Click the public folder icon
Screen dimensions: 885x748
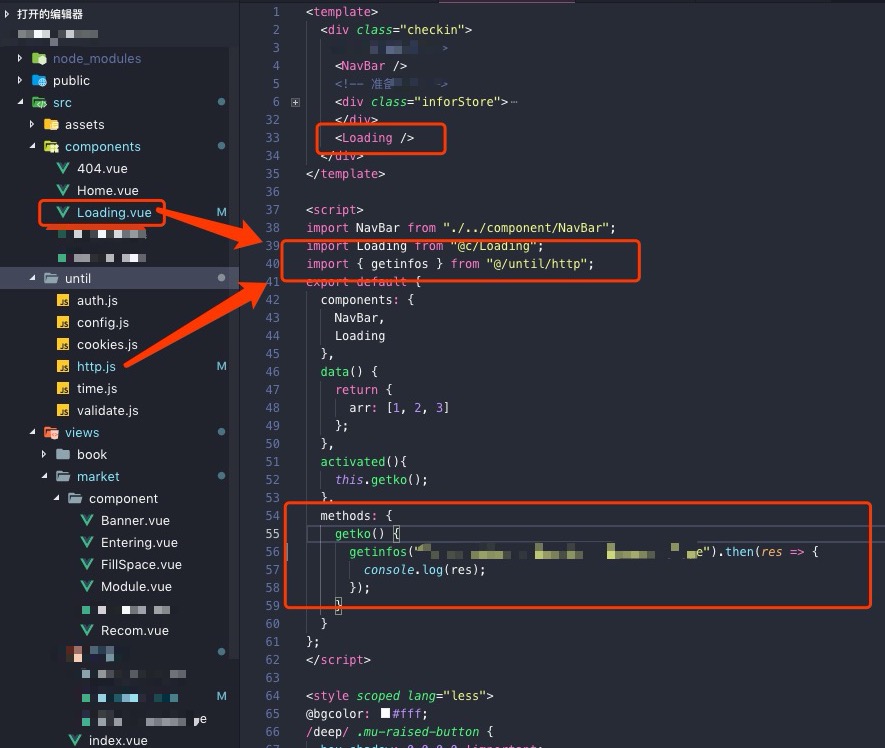pos(39,80)
